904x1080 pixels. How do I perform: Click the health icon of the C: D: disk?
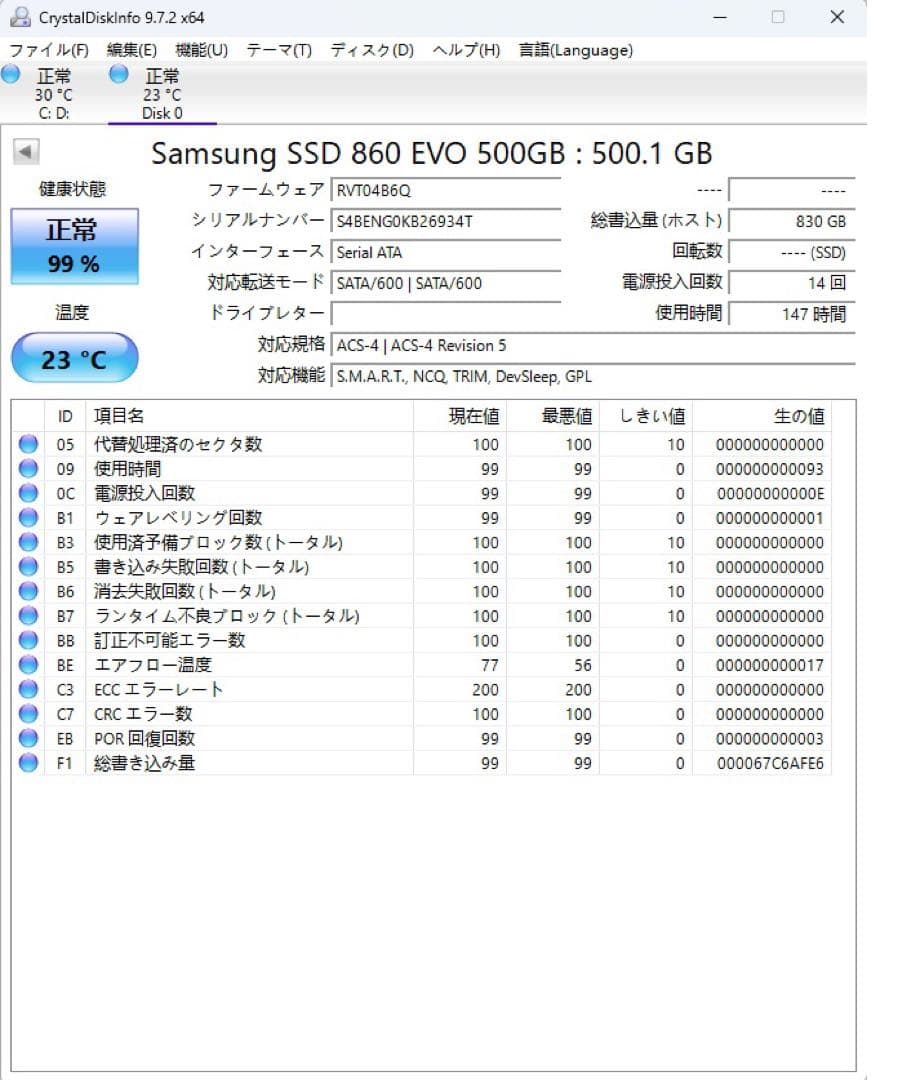point(11,74)
